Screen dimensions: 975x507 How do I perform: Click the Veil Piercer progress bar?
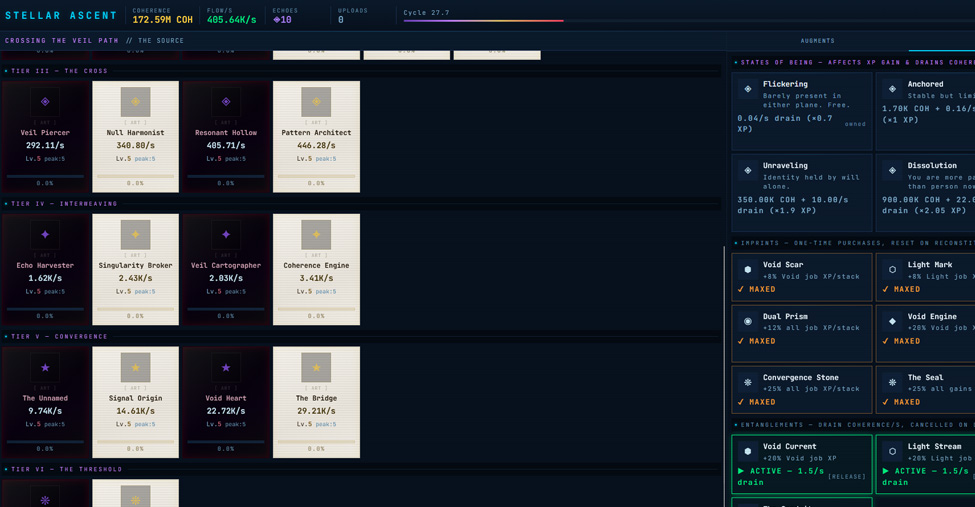[45, 176]
